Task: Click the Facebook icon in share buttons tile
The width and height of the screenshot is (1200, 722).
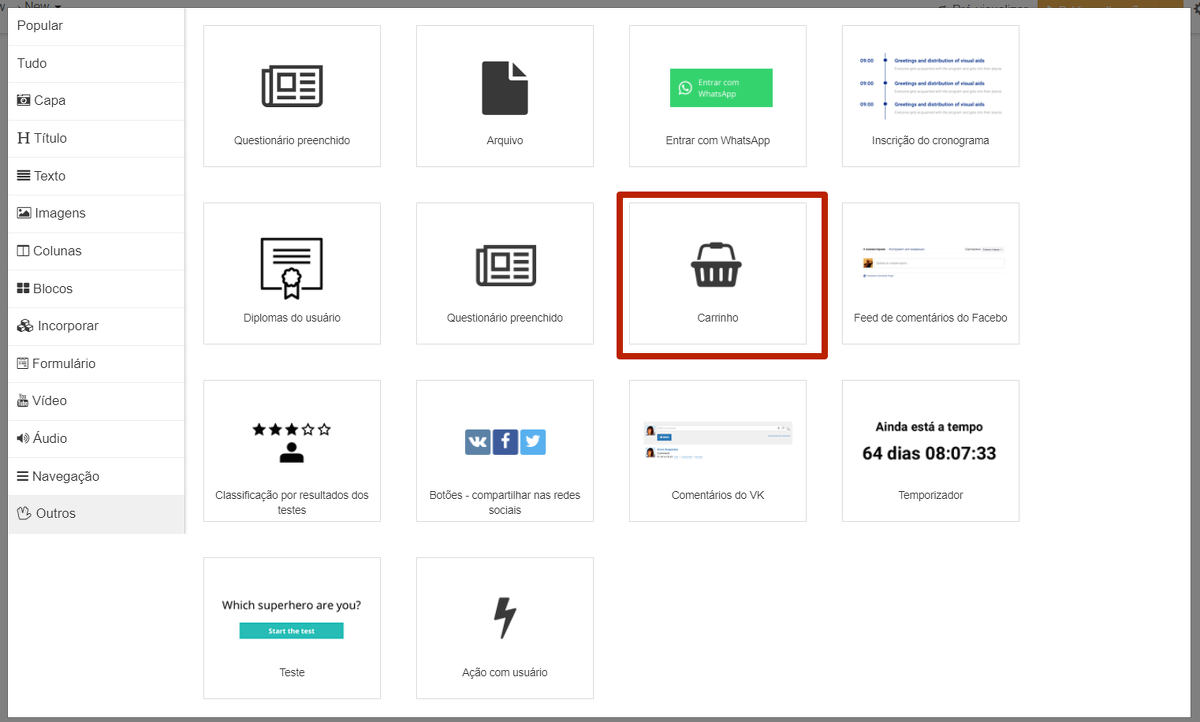Action: 505,441
